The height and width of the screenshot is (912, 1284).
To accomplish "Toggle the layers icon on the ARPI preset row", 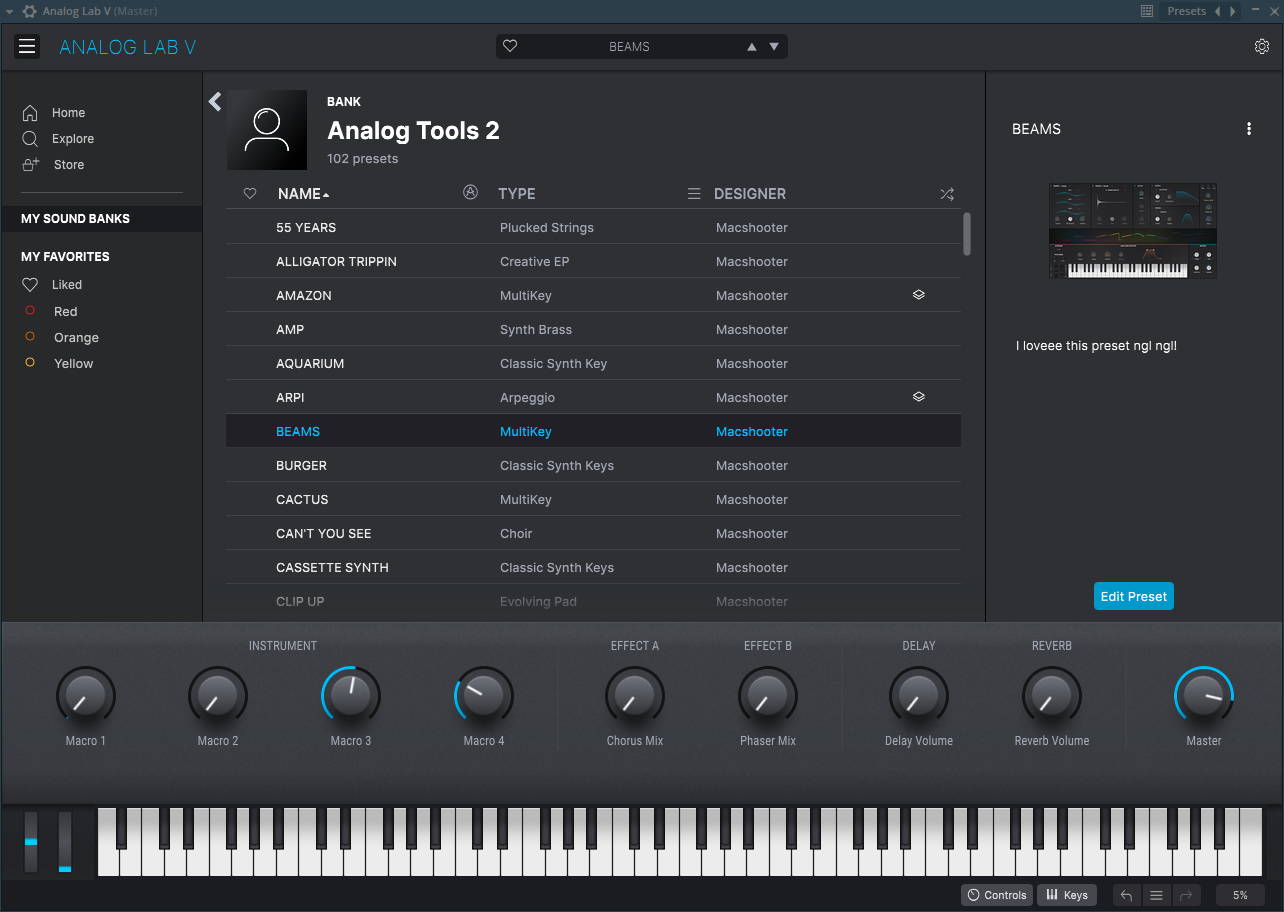I will [x=919, y=396].
